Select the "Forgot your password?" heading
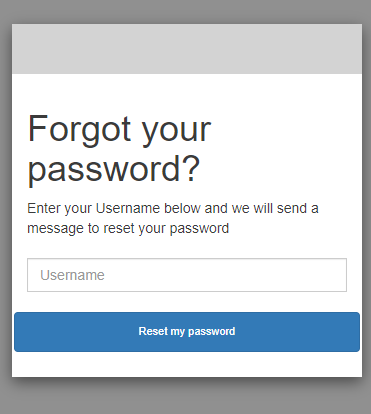 119,149
